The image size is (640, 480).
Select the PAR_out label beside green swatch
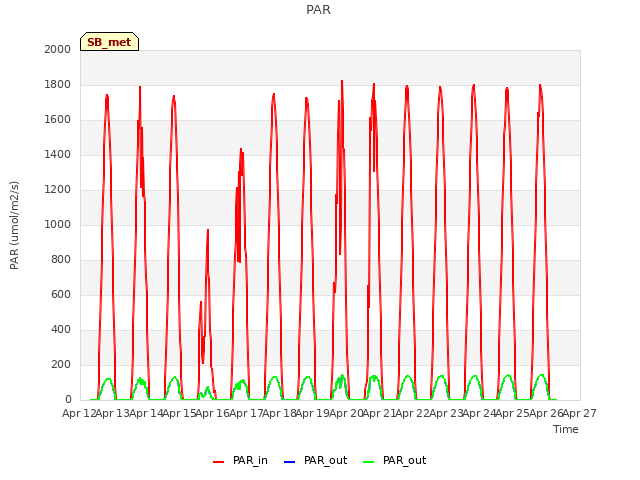point(404,460)
